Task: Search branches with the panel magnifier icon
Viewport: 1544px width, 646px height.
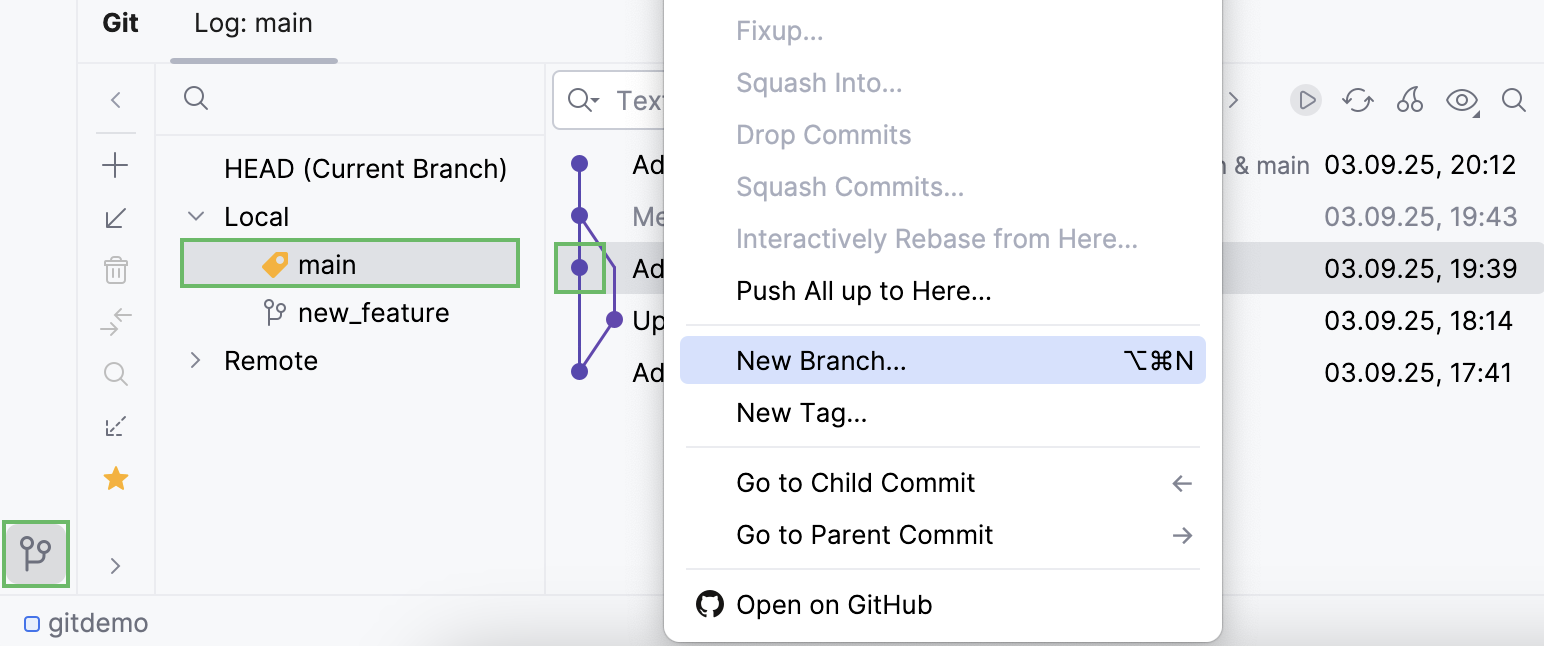Action: coord(115,373)
